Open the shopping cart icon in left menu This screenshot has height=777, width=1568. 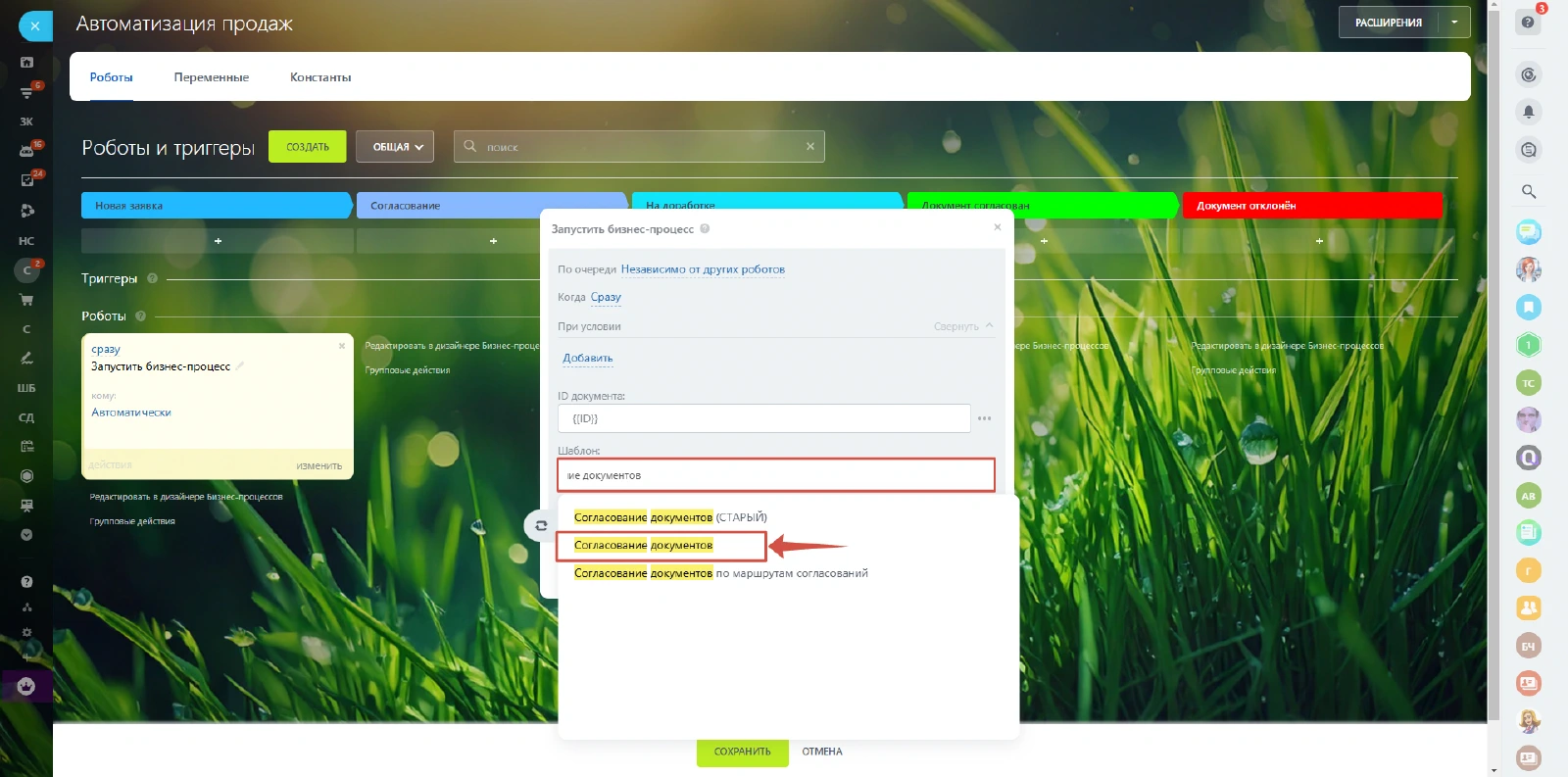point(26,300)
